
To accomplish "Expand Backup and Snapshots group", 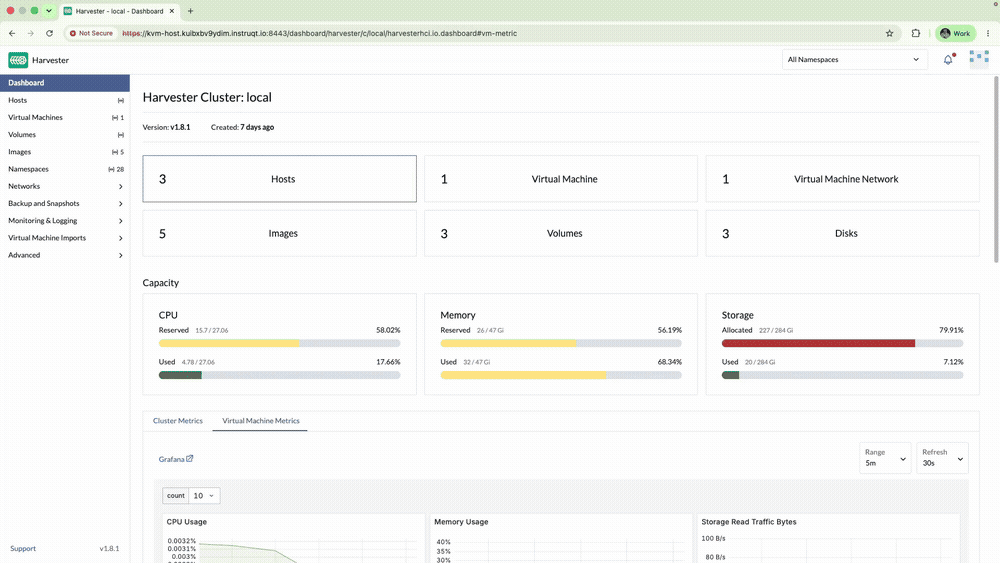I will (64, 203).
